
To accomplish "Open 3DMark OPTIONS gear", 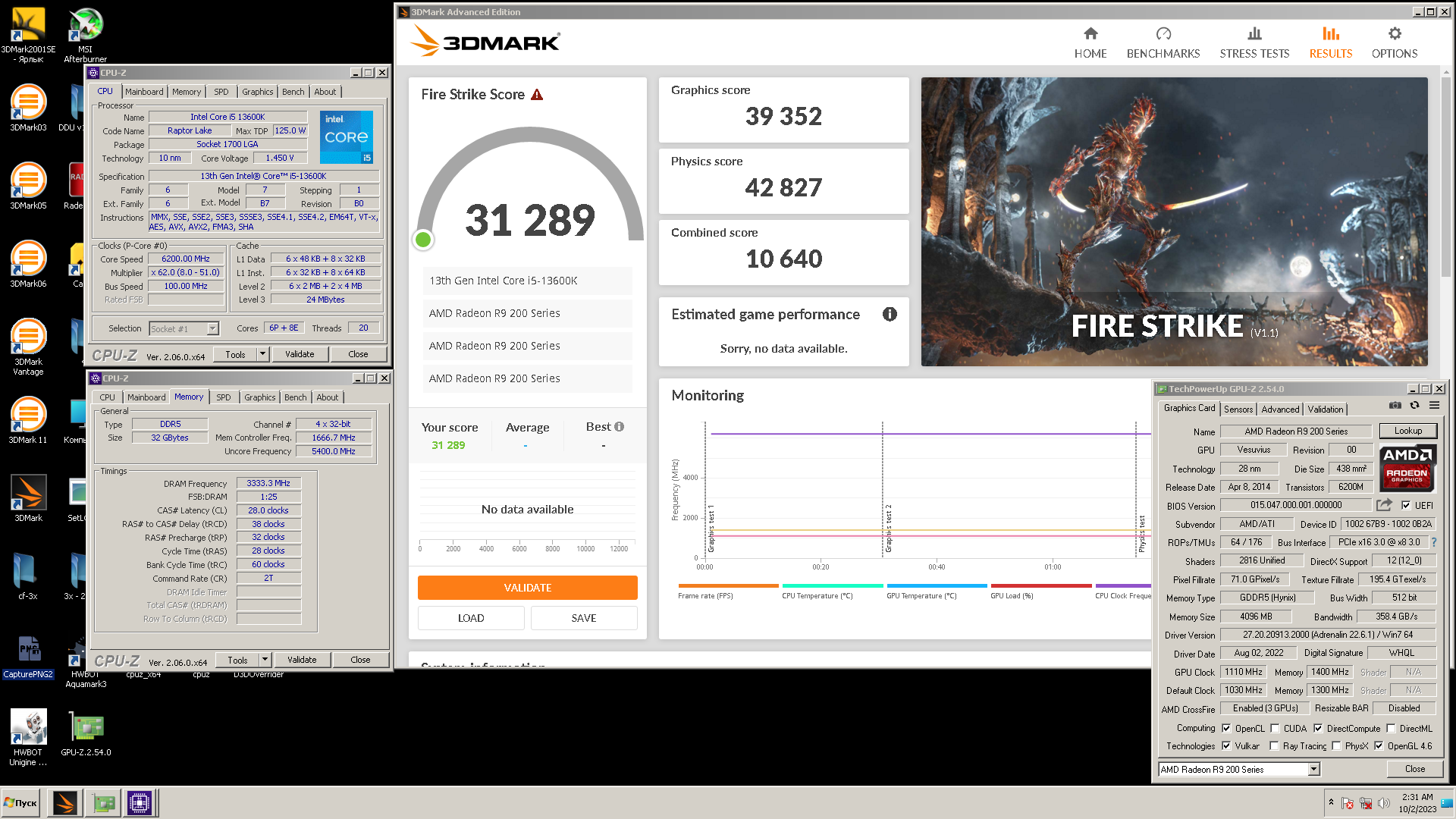I will click(x=1394, y=43).
